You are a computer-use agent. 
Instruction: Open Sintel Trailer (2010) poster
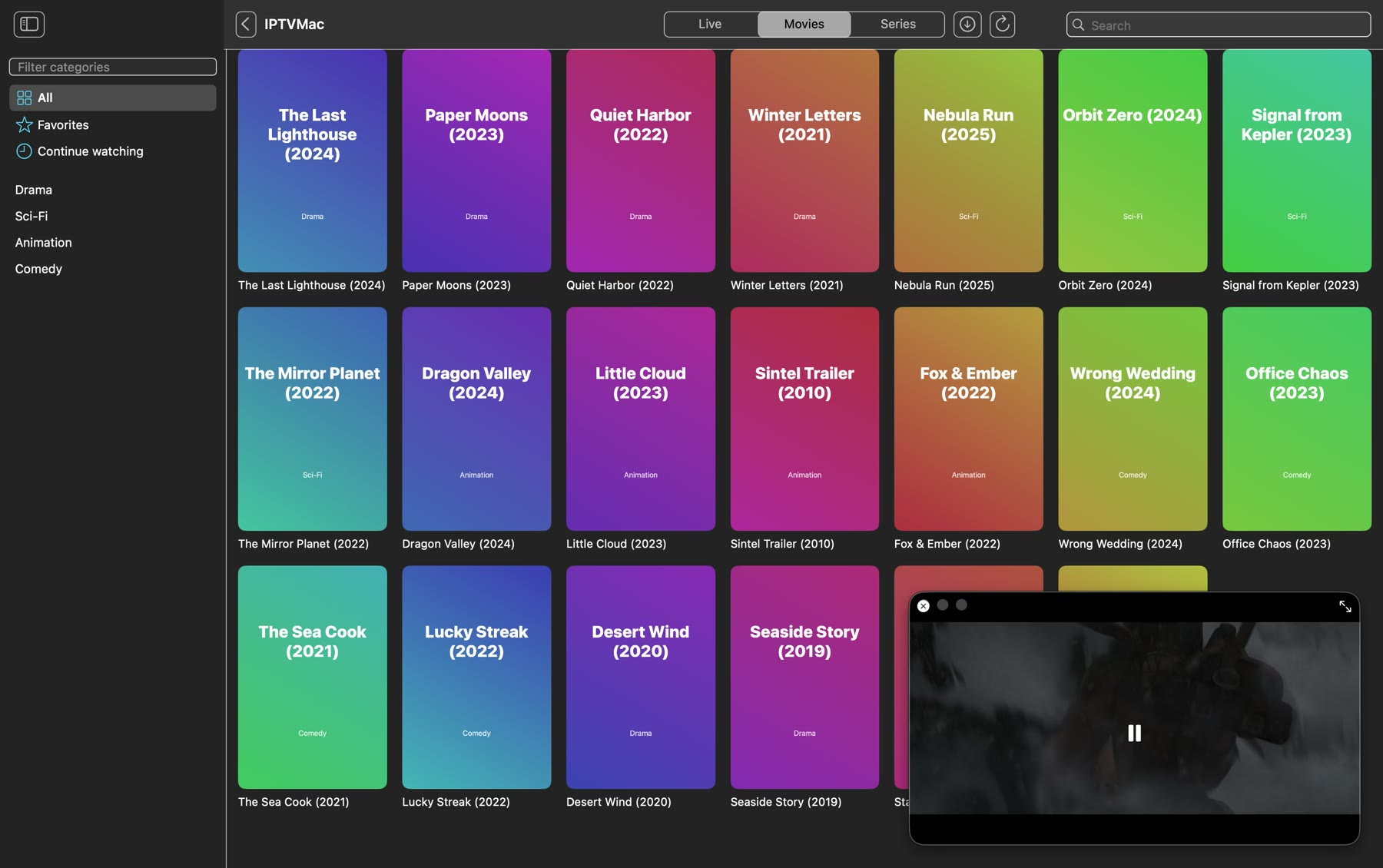coord(804,419)
